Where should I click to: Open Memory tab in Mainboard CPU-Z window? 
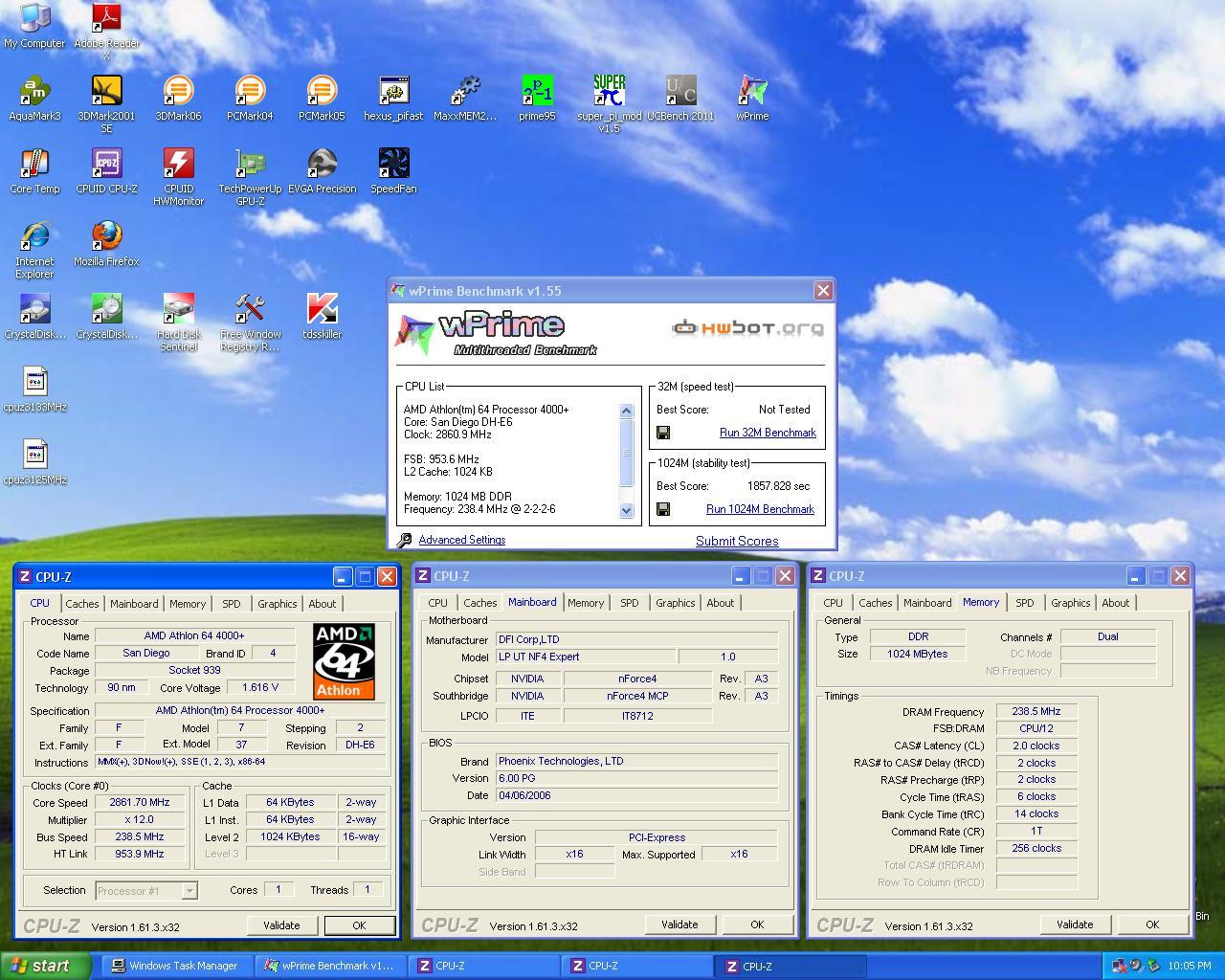586,603
